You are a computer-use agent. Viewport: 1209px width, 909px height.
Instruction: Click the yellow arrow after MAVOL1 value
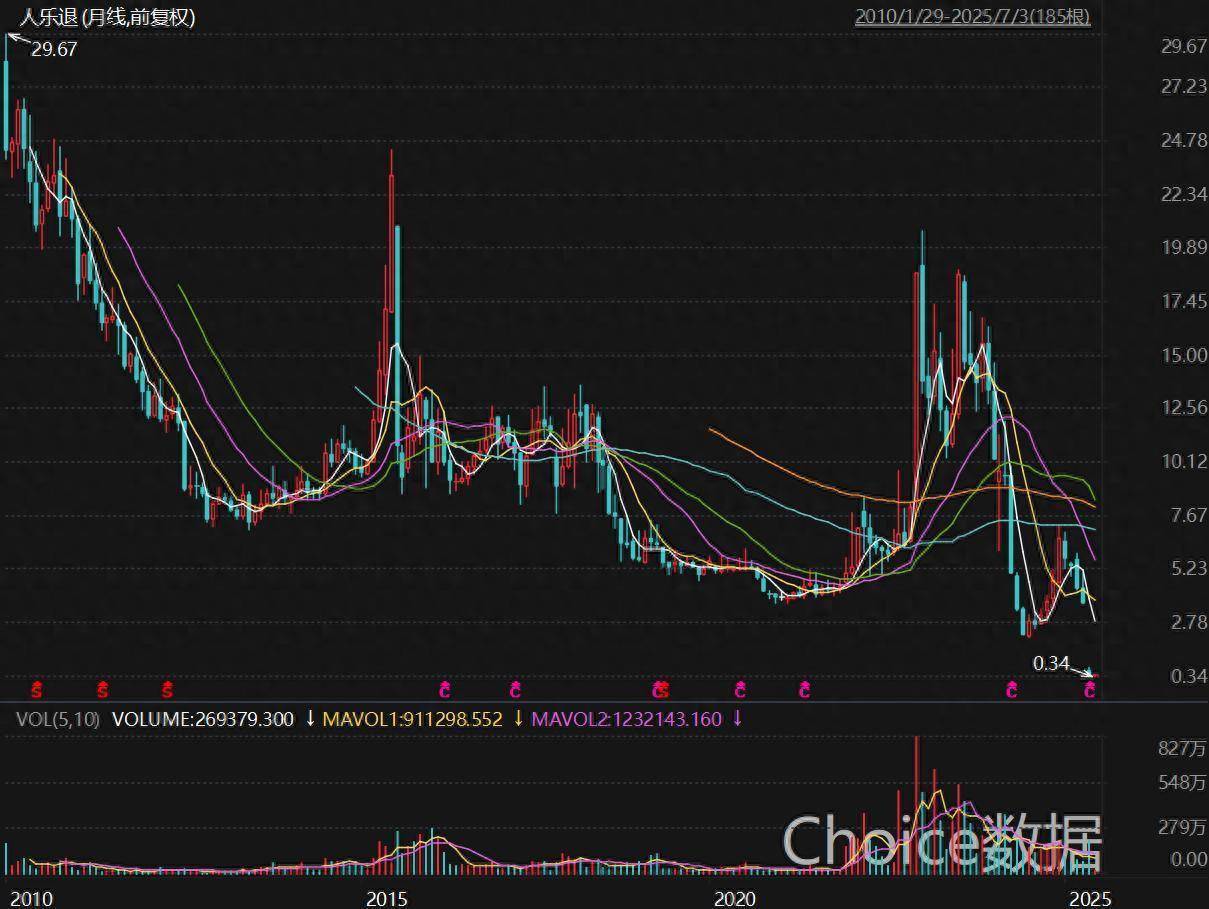click(518, 718)
